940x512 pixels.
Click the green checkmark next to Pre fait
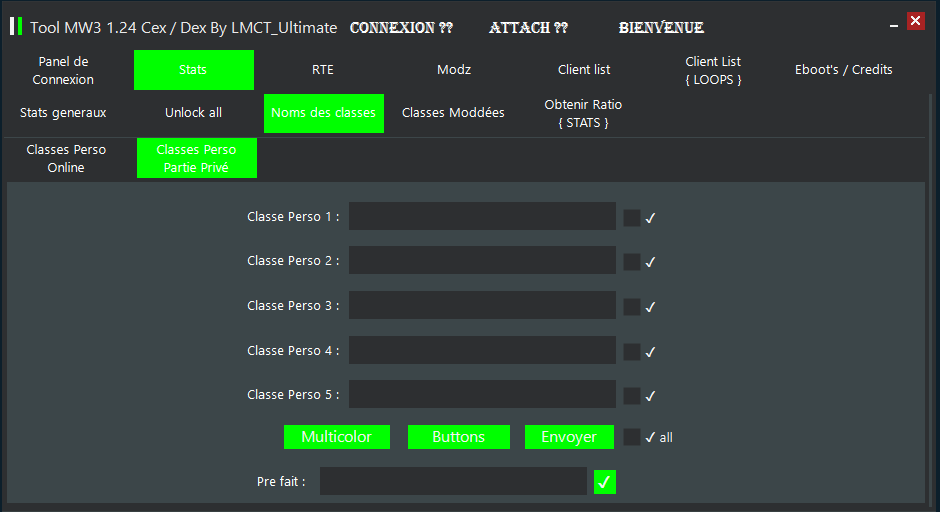604,481
